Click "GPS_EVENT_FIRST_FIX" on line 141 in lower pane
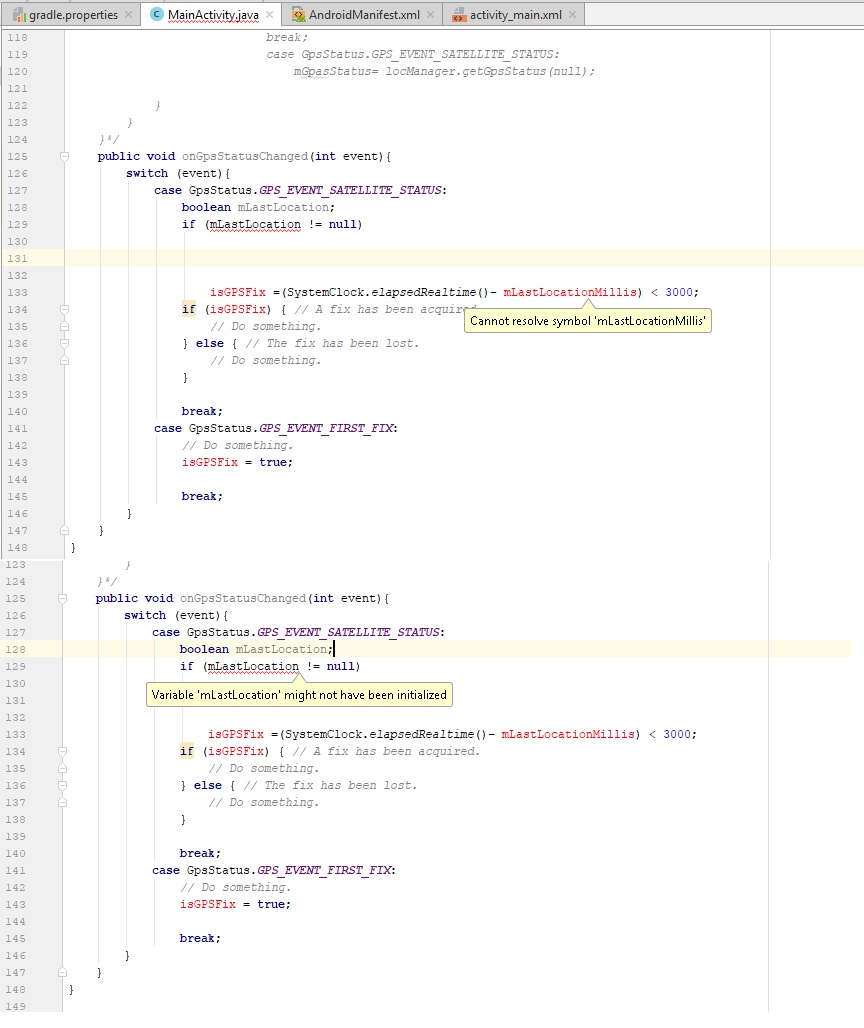 coord(324,870)
